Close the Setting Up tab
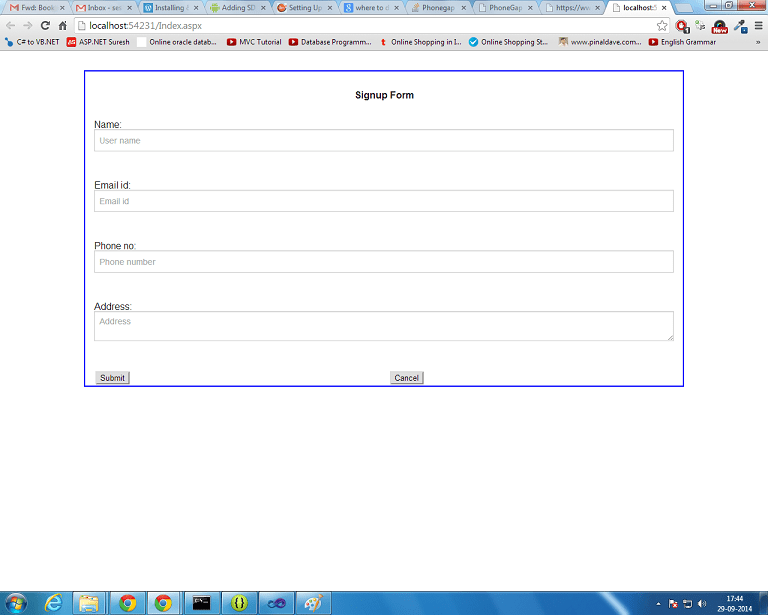 click(x=330, y=8)
